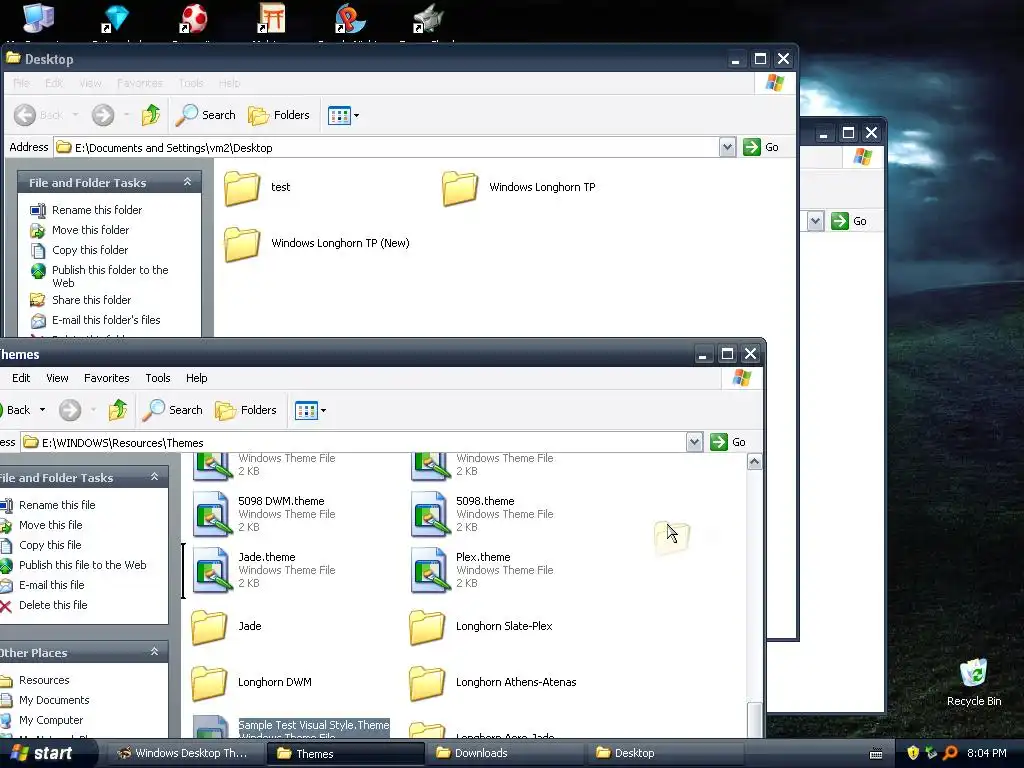The height and width of the screenshot is (768, 1024).
Task: Select 5098 DWM.theme file
Action: tap(264, 514)
